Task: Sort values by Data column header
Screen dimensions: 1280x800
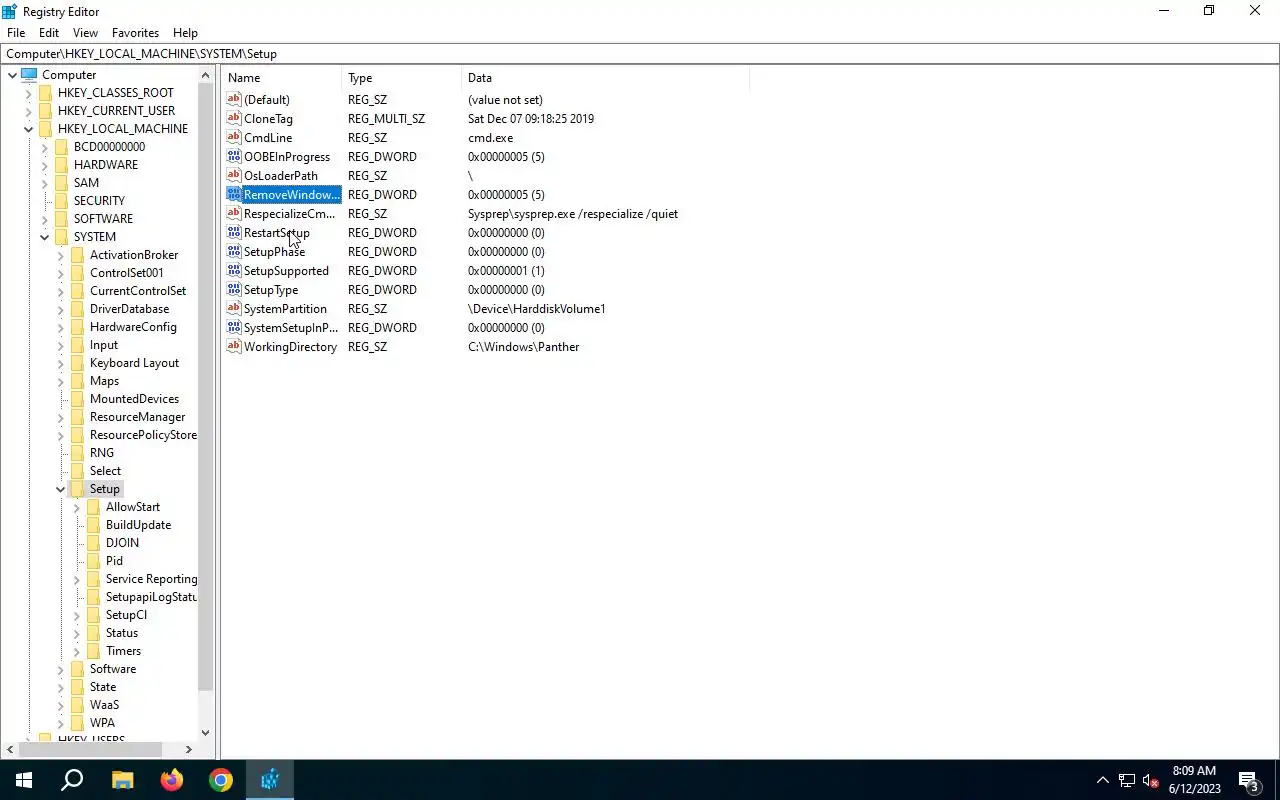Action: click(606, 77)
